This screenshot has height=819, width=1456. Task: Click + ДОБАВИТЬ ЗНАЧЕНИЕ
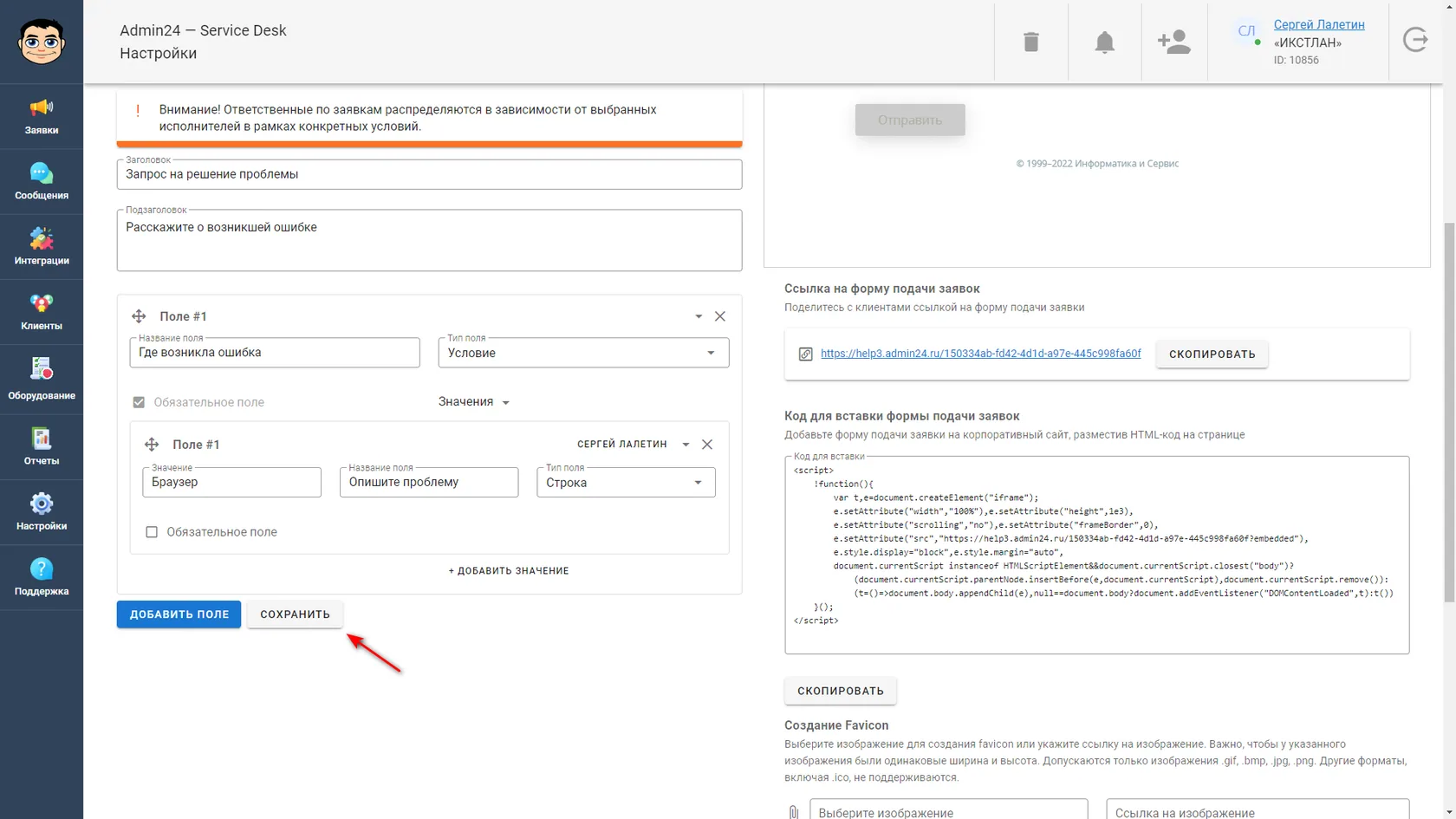[509, 571]
